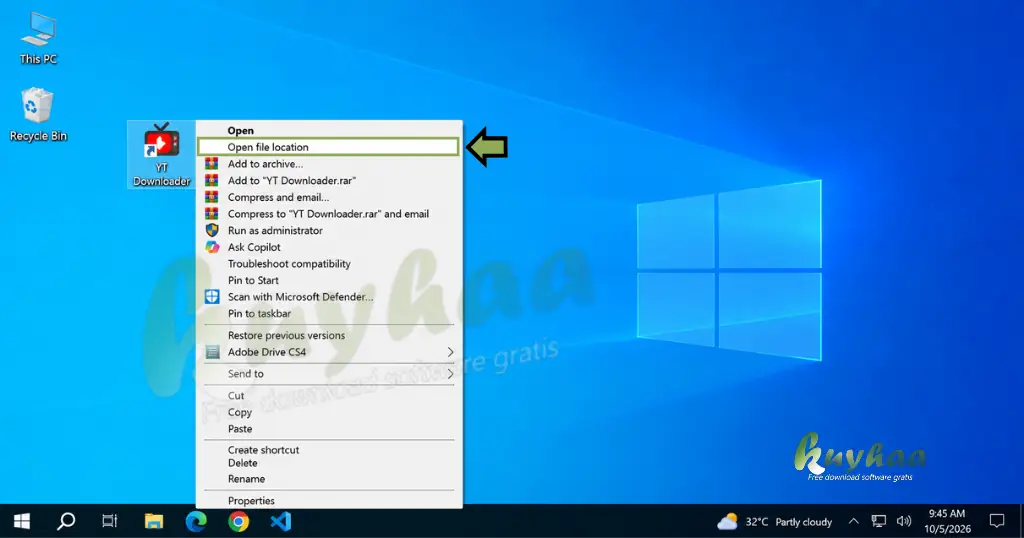
Task: Select Compress and email...
Action: click(x=328, y=197)
